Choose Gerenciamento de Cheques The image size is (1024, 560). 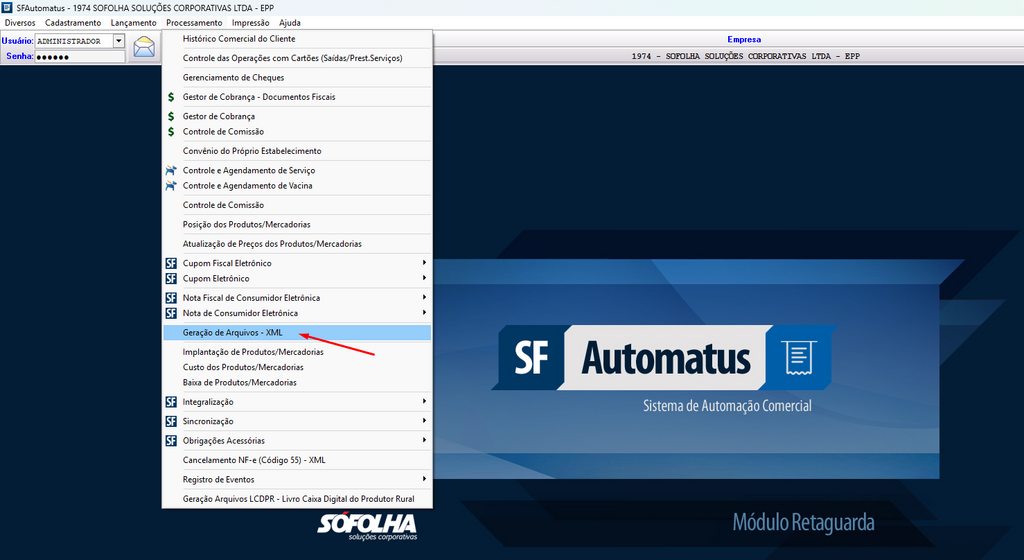(x=233, y=78)
